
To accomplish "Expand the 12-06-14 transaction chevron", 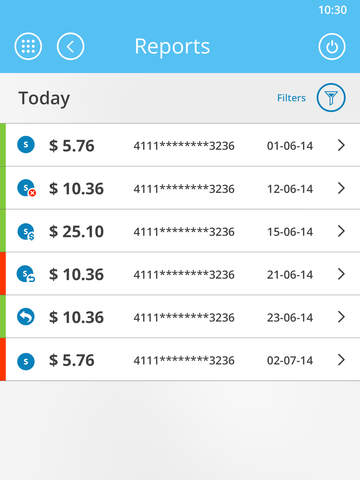I will (341, 188).
